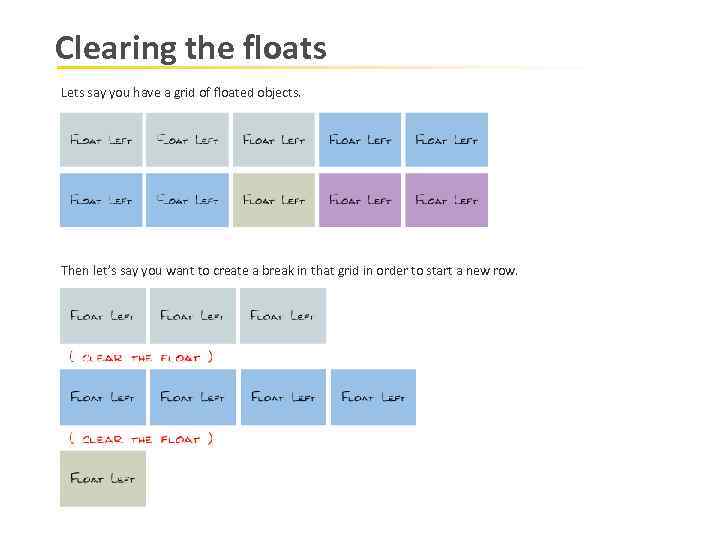Click the first red "clear the float" label
This screenshot has width=720, height=540.
pos(140,357)
